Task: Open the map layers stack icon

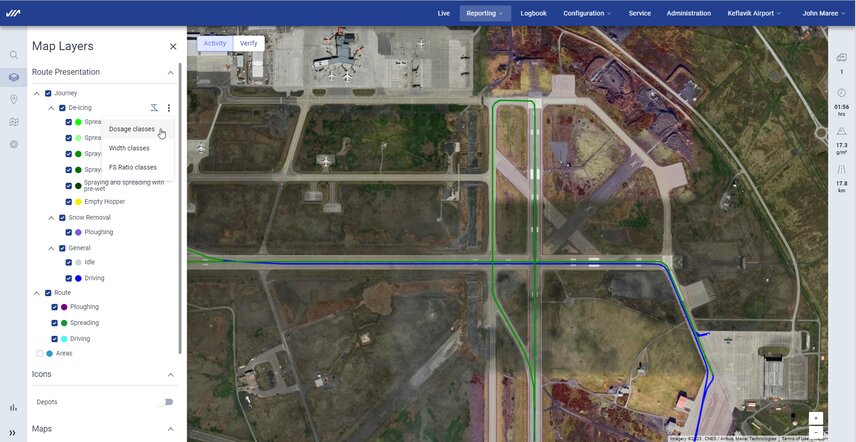Action: pyautogui.click(x=14, y=77)
